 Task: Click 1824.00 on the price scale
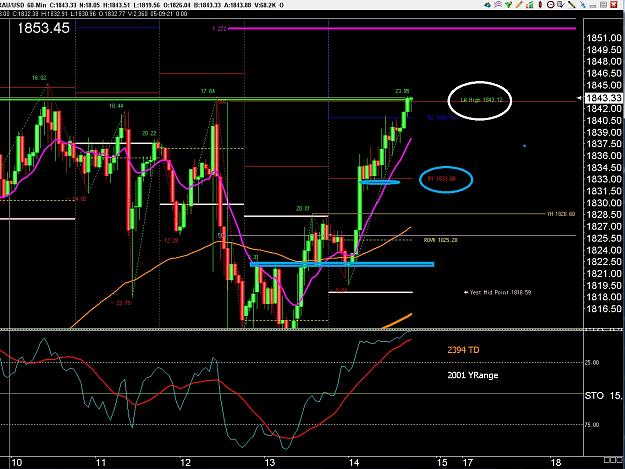604,250
